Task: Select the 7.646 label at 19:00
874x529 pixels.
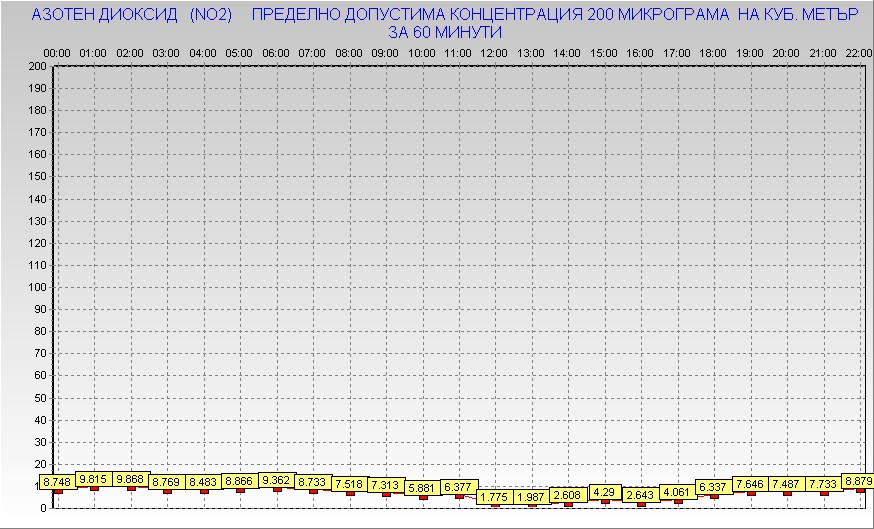Action: [x=750, y=484]
